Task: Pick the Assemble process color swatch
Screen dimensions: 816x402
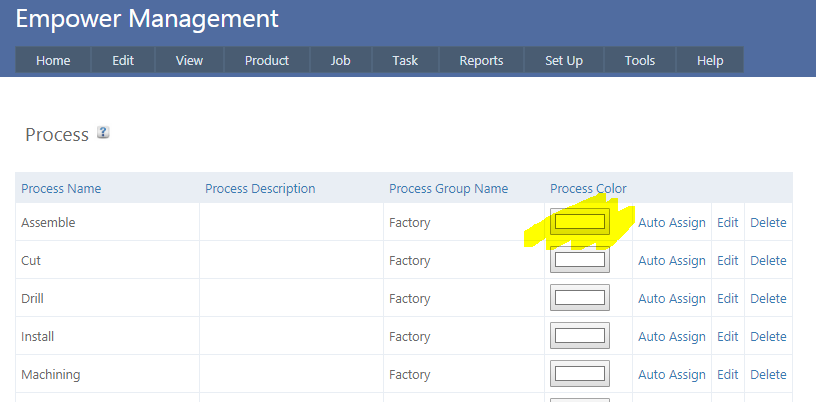Action: pos(580,222)
